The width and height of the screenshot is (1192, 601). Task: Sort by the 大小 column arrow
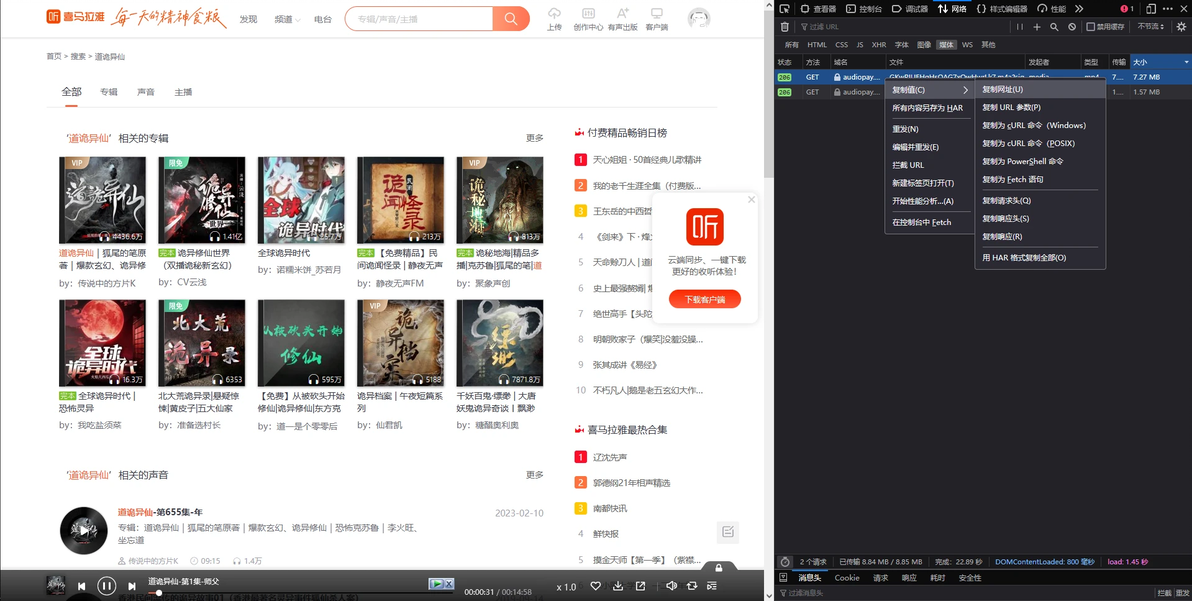point(1186,62)
